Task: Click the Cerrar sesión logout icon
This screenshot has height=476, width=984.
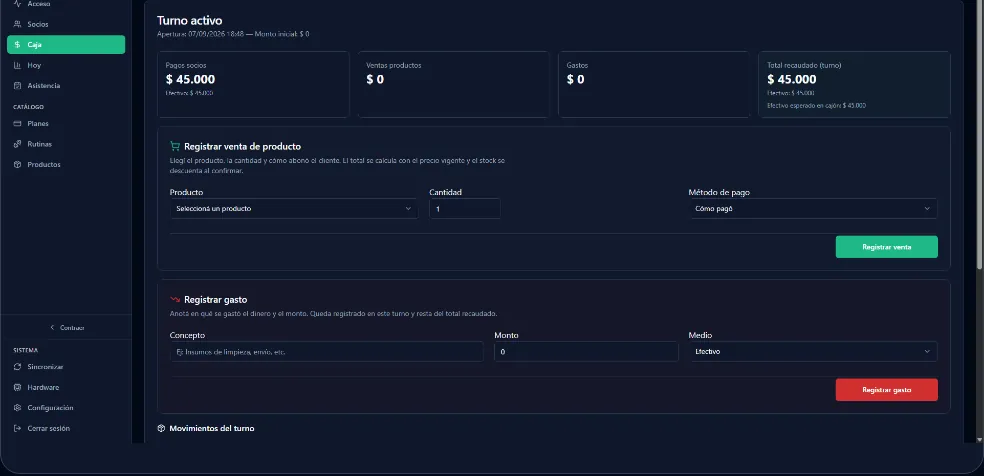Action: (x=17, y=428)
